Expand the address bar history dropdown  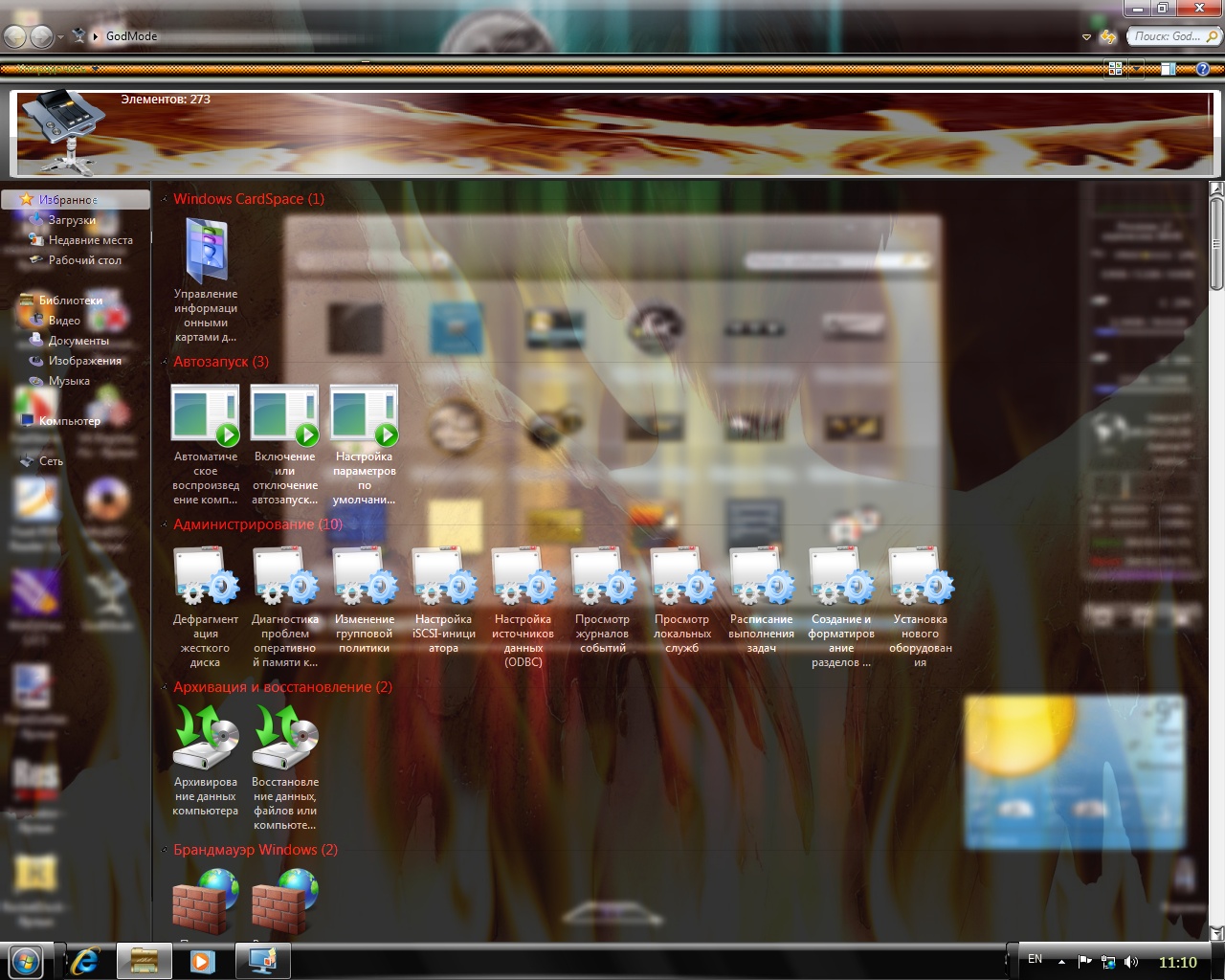point(1086,37)
